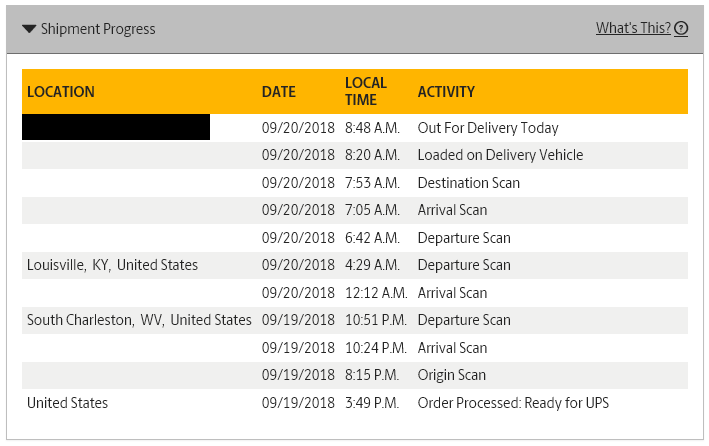The height and width of the screenshot is (446, 709).
Task: Click the LOCATION column header
Action: point(61,92)
